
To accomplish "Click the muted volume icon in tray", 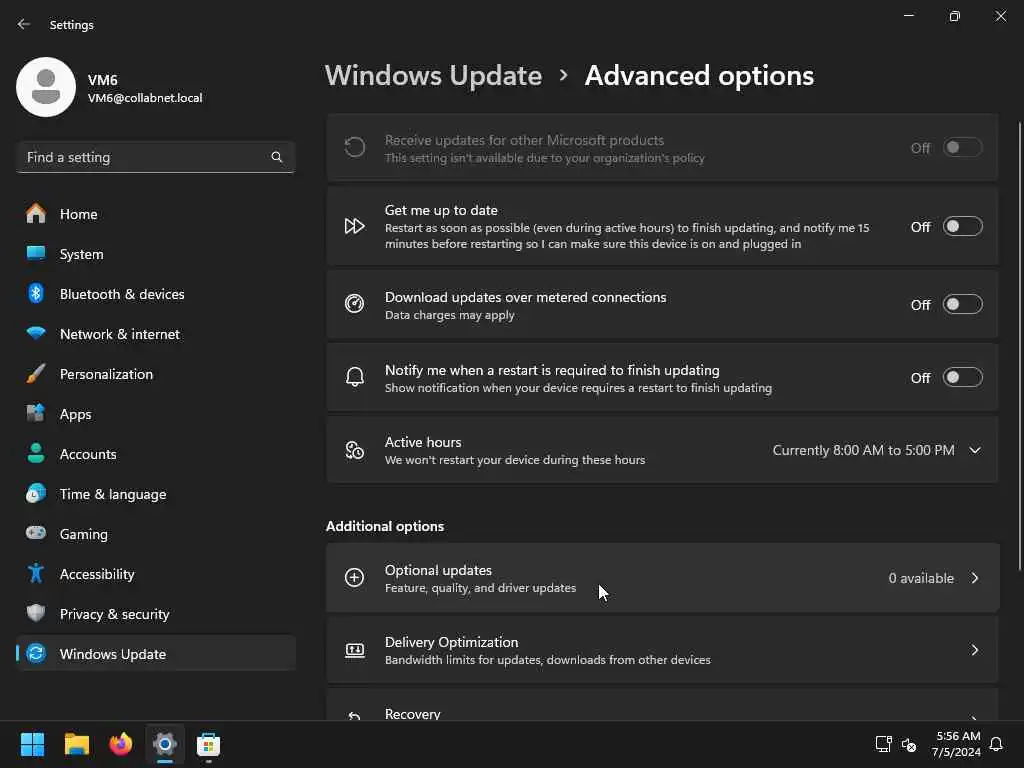I will point(909,744).
